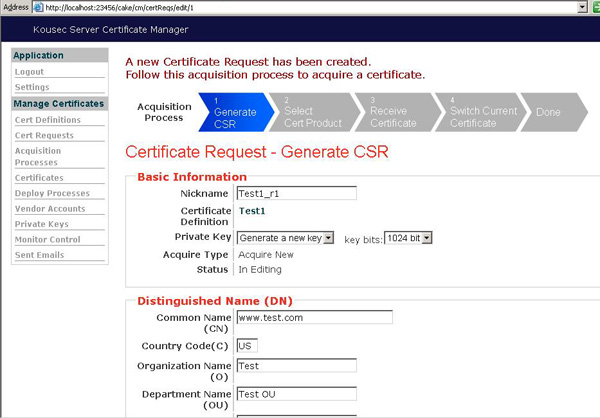Go to Cert Requests
This screenshot has height=418, width=600.
tap(44, 136)
